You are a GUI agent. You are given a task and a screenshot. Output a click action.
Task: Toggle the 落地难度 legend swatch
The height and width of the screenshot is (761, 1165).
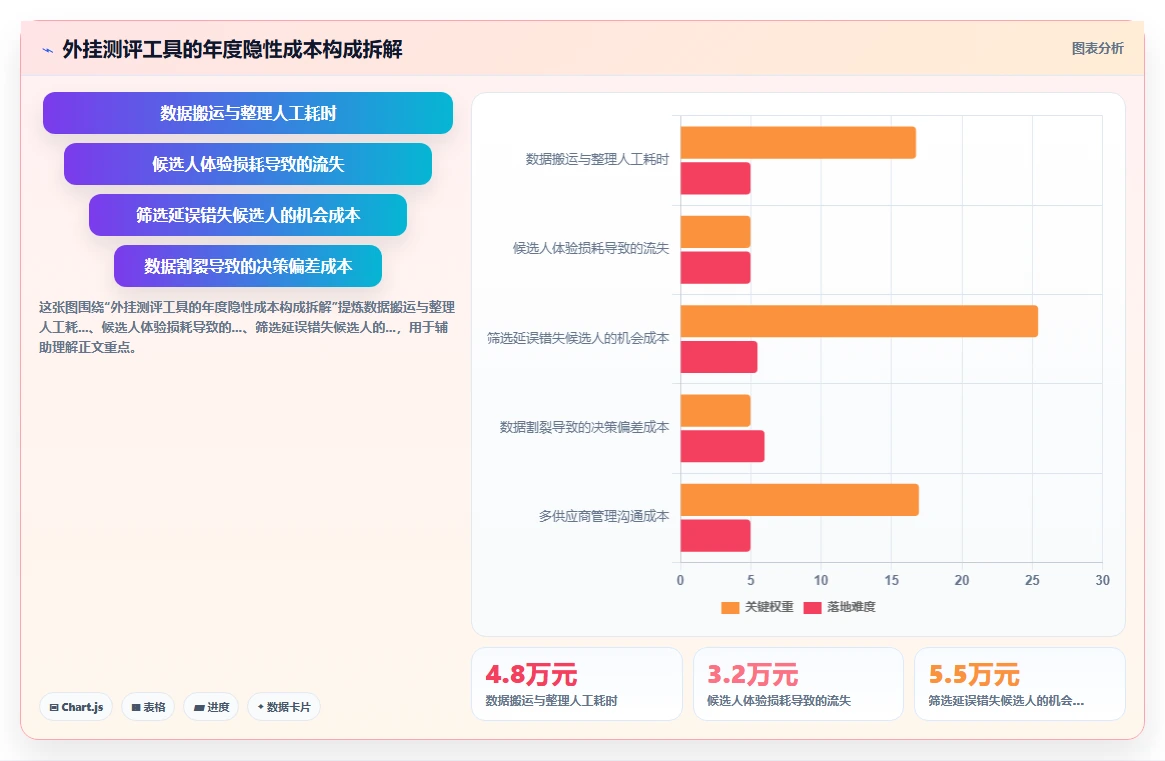click(812, 607)
